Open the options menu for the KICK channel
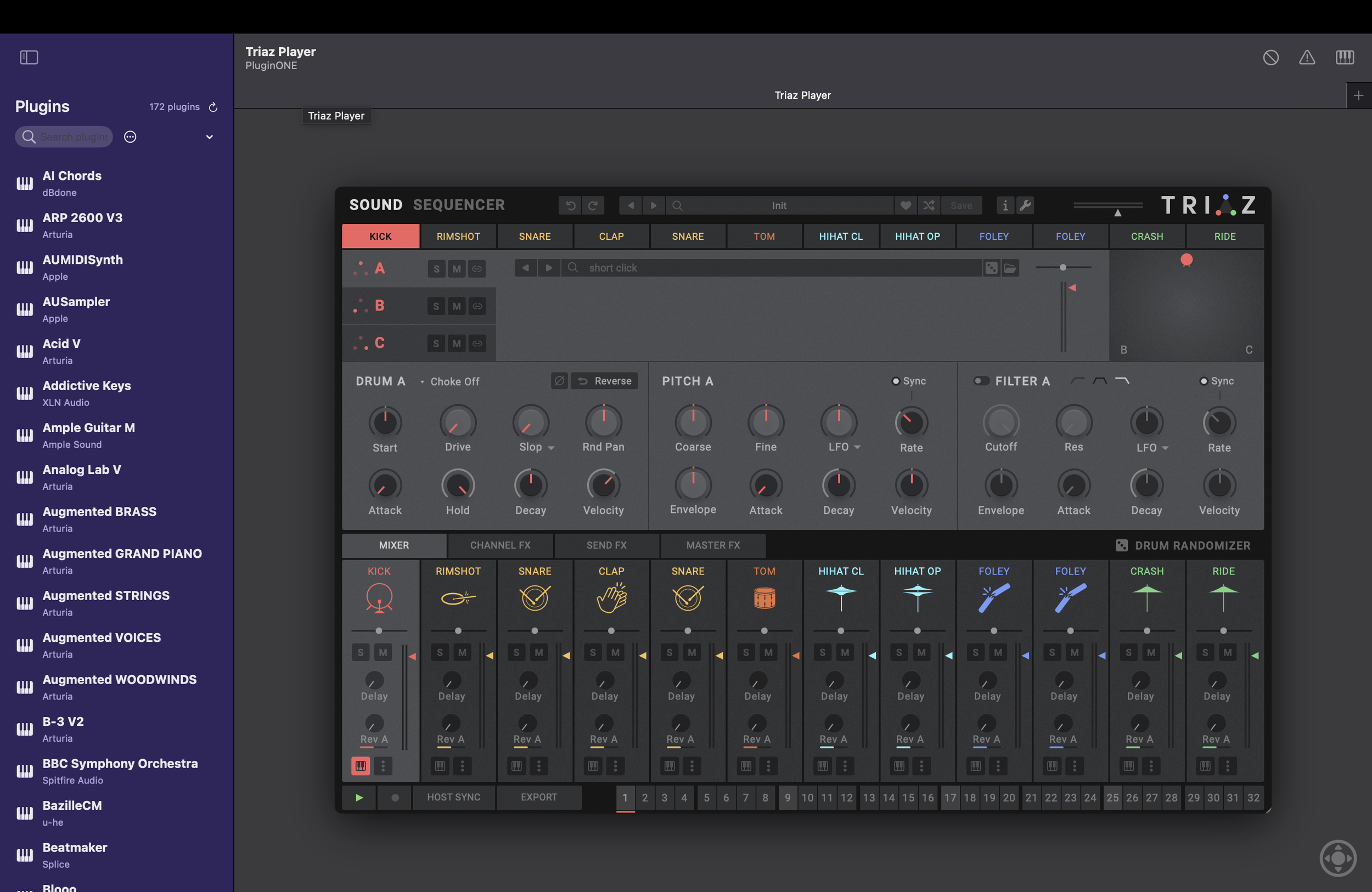This screenshot has height=892, width=1372. pyautogui.click(x=383, y=766)
